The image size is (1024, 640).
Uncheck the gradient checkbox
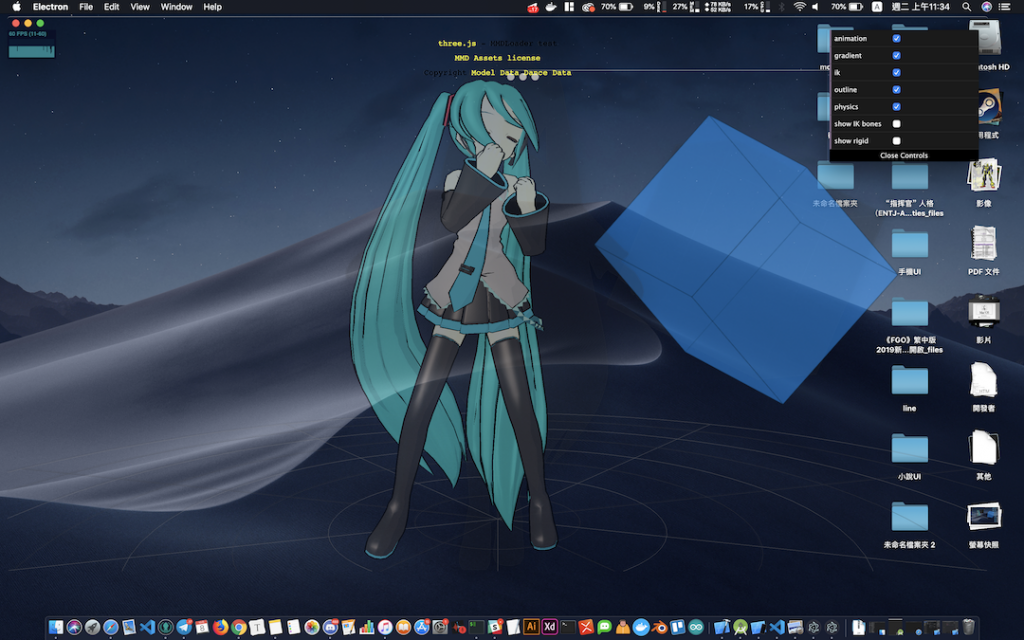coord(897,56)
